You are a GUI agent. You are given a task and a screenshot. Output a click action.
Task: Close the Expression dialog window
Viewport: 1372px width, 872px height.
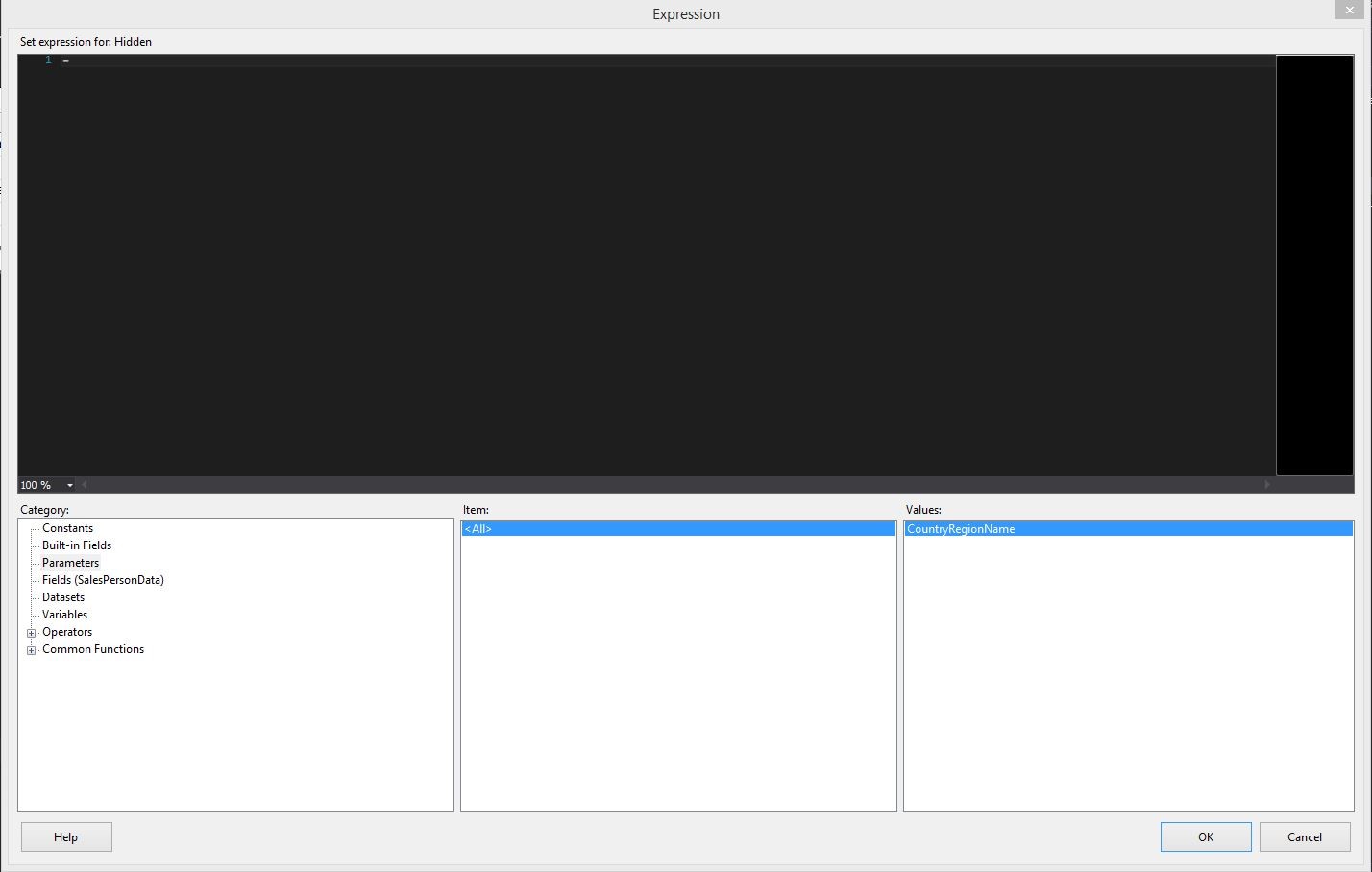click(x=1349, y=10)
